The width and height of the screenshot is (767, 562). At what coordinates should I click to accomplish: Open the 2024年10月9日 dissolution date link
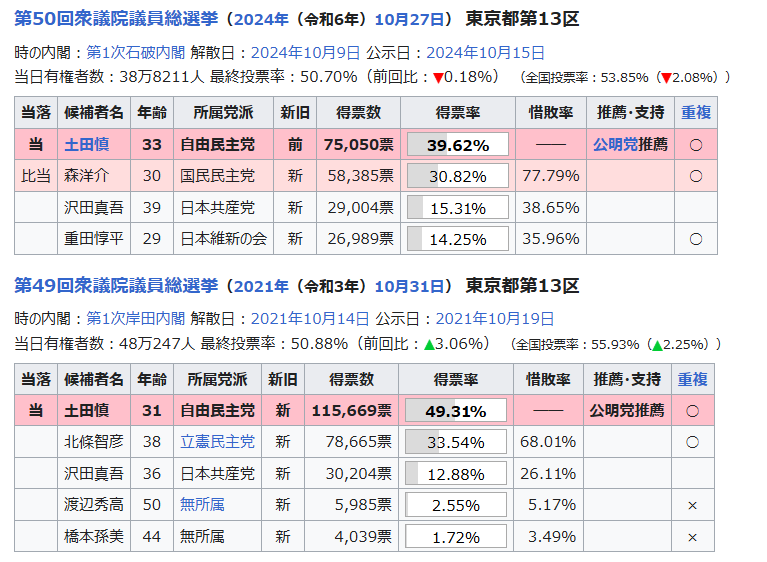pyautogui.click(x=305, y=53)
